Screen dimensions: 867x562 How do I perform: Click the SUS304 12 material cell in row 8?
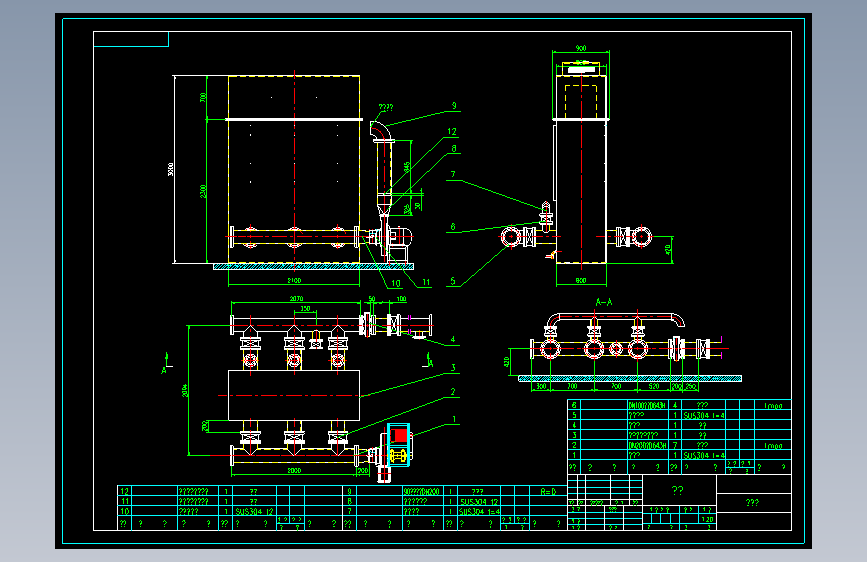click(479, 502)
